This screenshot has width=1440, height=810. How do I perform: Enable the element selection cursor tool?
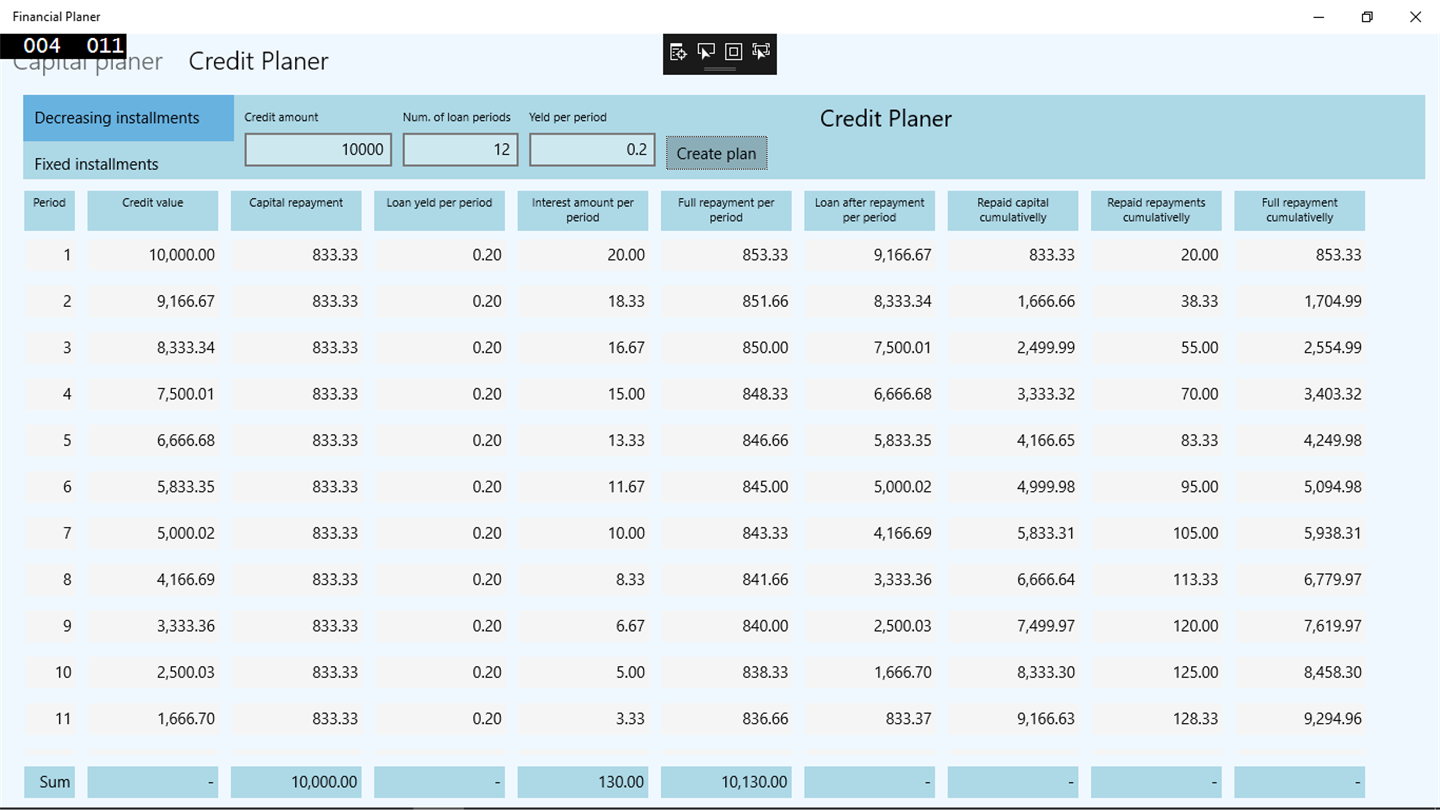(x=706, y=52)
